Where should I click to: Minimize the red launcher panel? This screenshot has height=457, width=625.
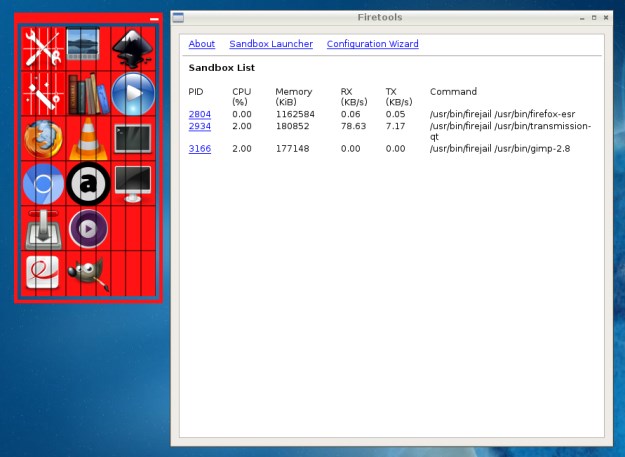click(153, 20)
